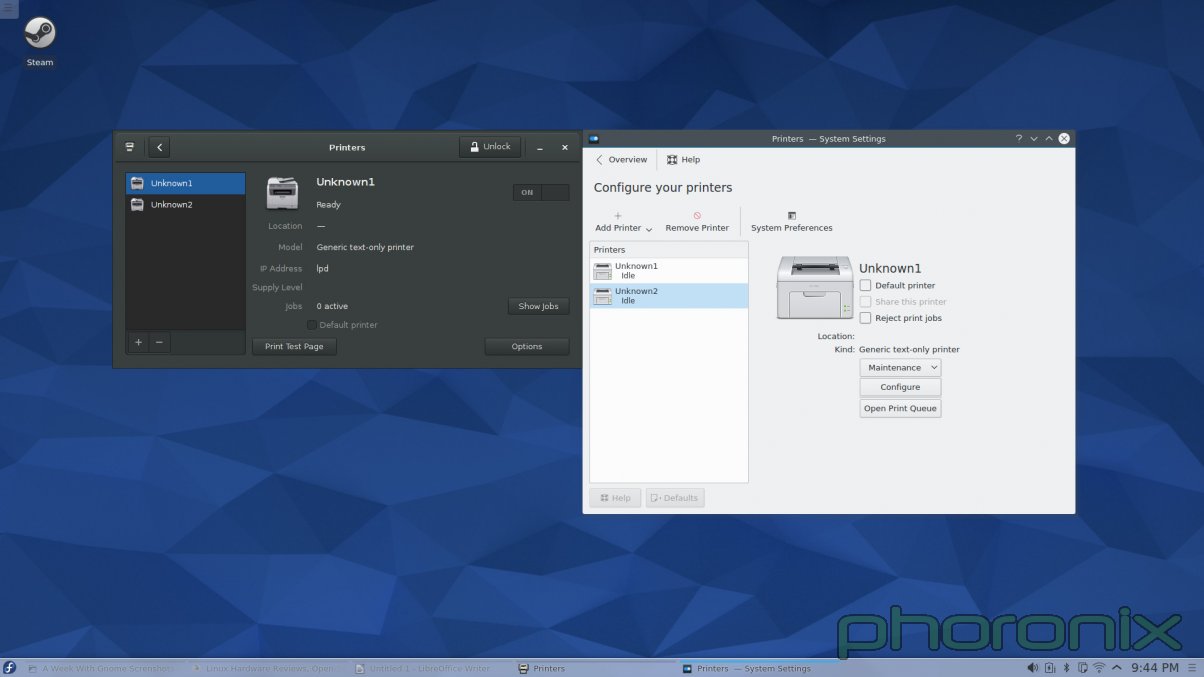Image resolution: width=1204 pixels, height=677 pixels.
Task: Click the printer icon in GNOME Printers headerbar
Action: tap(130, 147)
